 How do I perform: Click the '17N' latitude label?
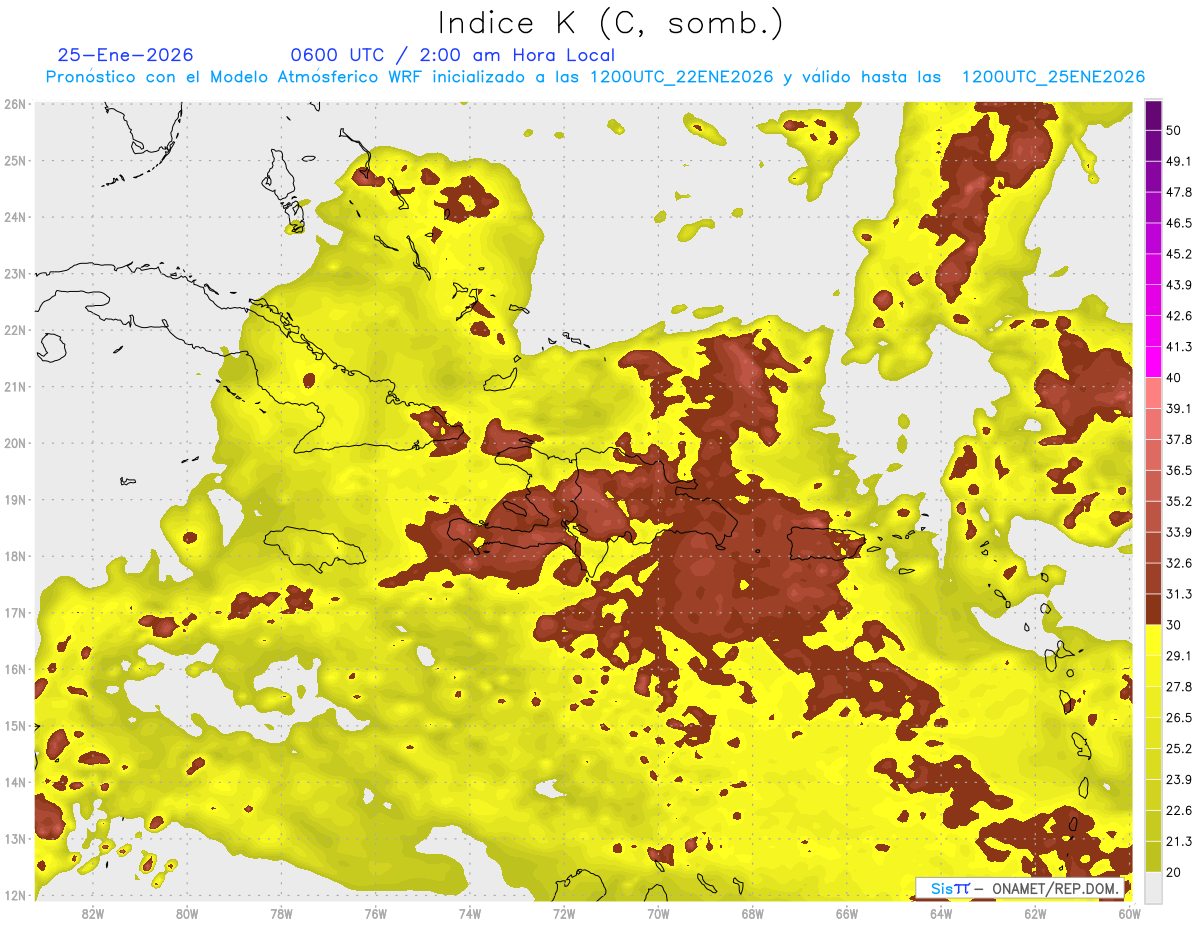pyautogui.click(x=15, y=612)
